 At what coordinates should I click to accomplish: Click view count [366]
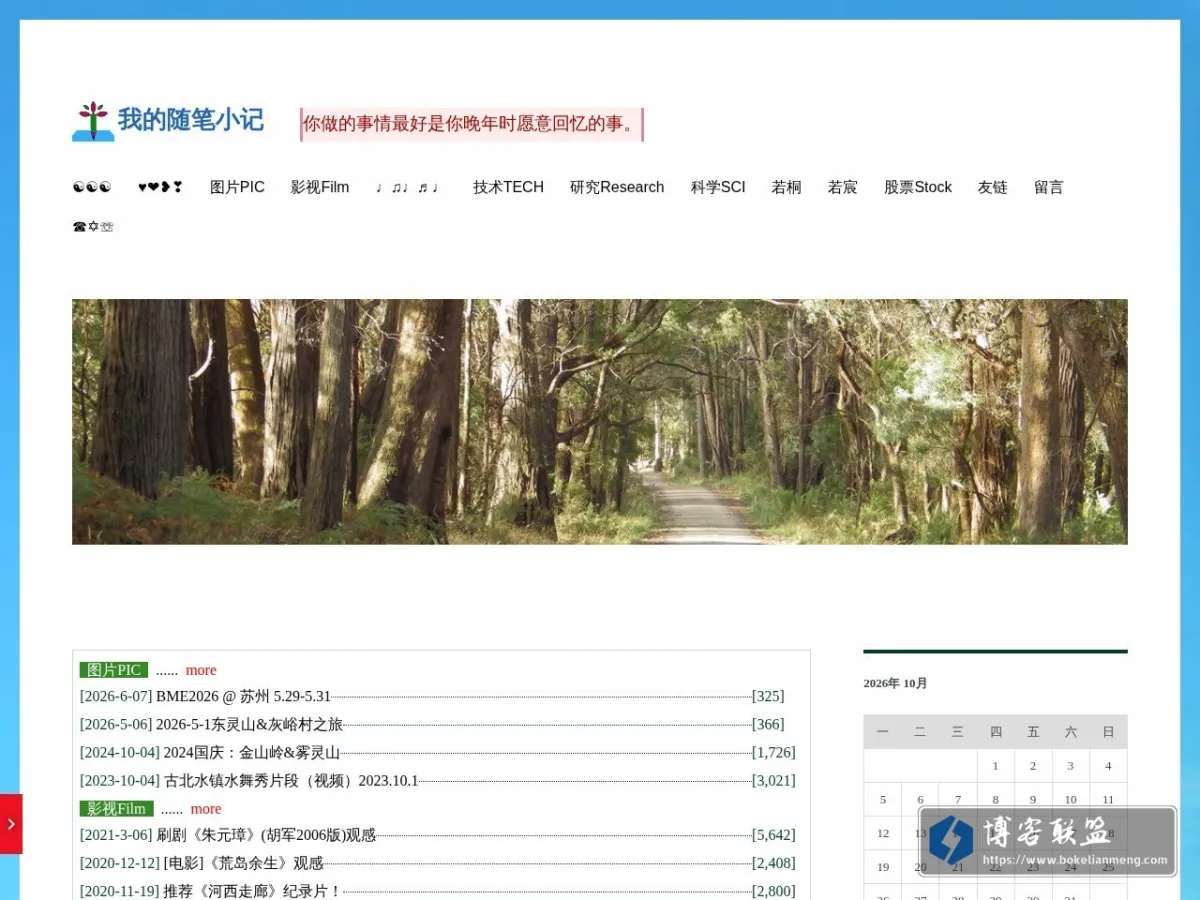768,724
